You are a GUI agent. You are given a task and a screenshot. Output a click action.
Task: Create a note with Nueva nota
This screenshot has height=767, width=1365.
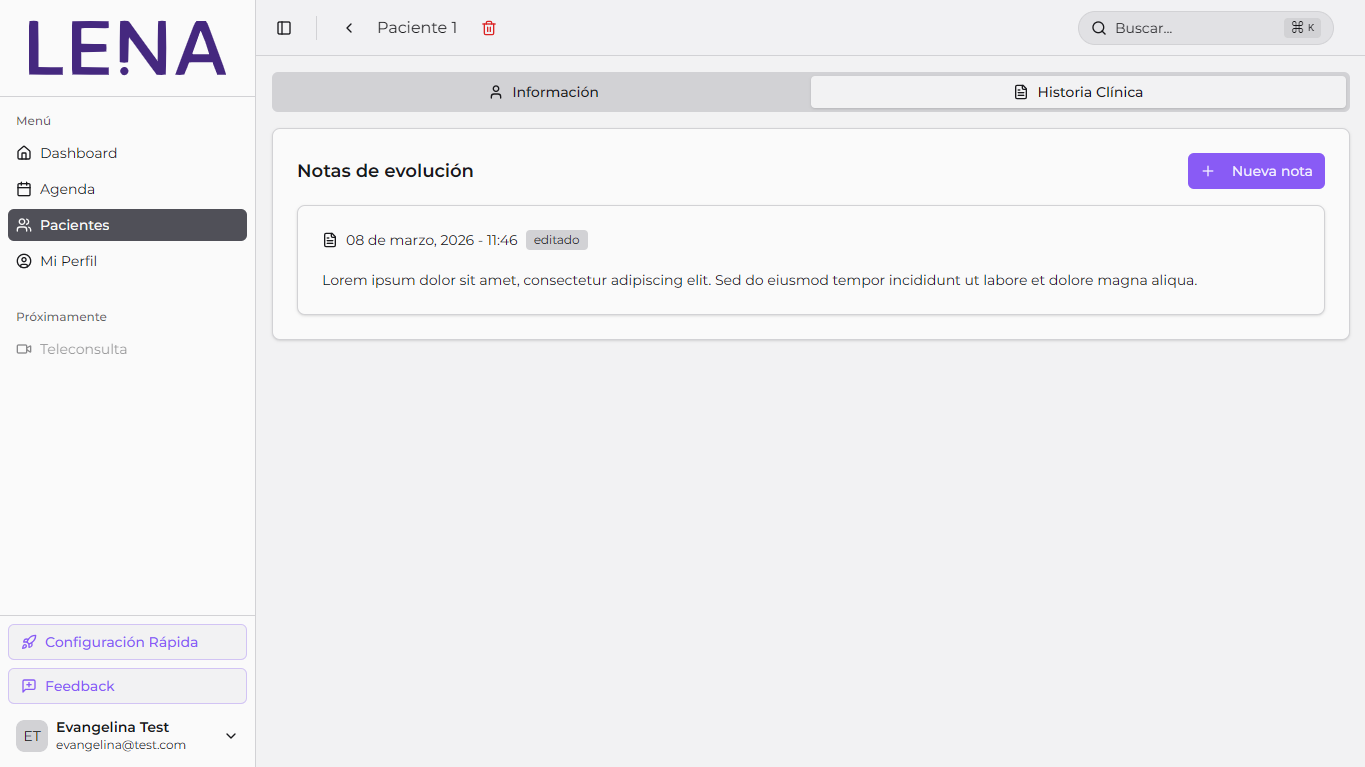coord(1256,171)
